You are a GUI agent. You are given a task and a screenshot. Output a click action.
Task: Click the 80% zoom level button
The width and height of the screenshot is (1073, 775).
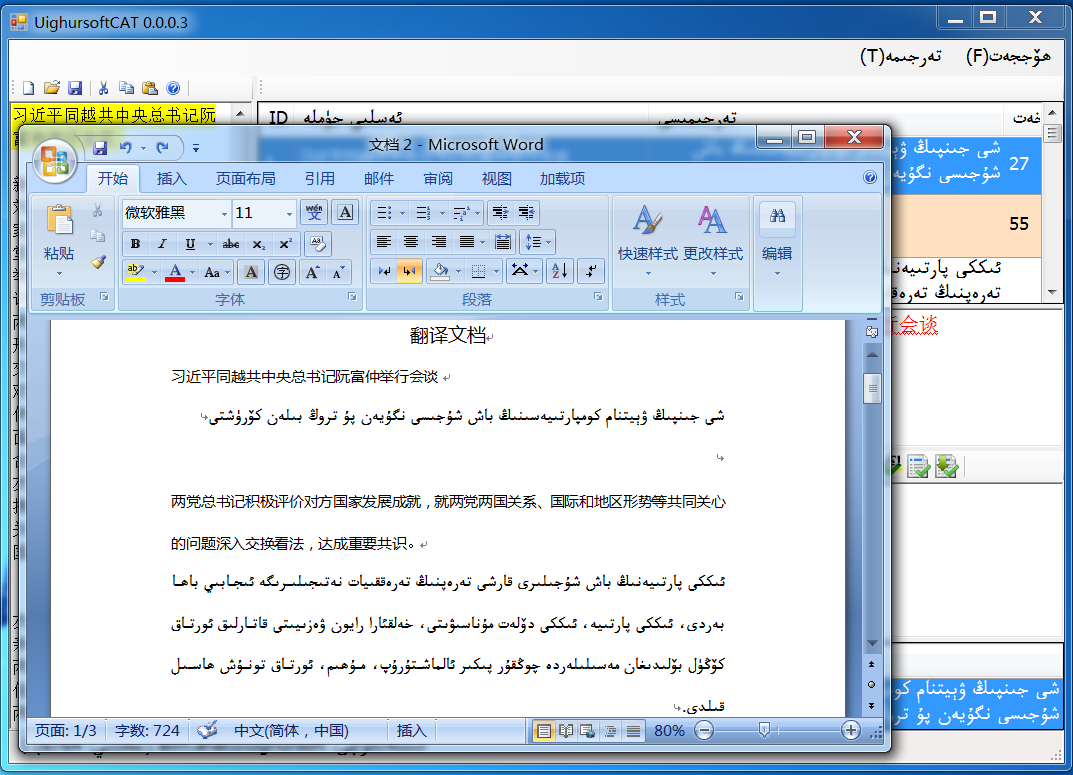[669, 731]
